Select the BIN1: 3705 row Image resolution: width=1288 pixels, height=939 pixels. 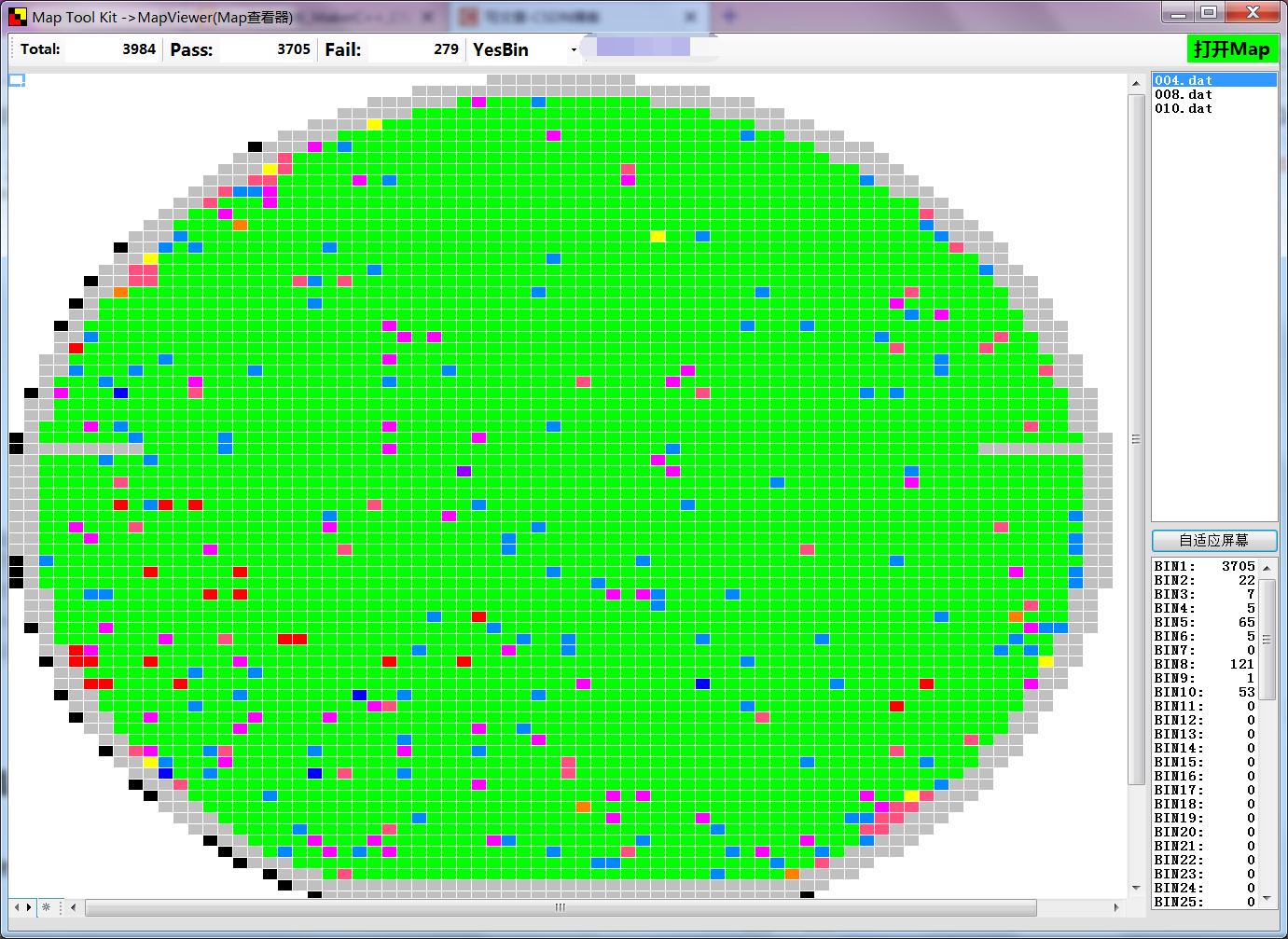pyautogui.click(x=1205, y=566)
